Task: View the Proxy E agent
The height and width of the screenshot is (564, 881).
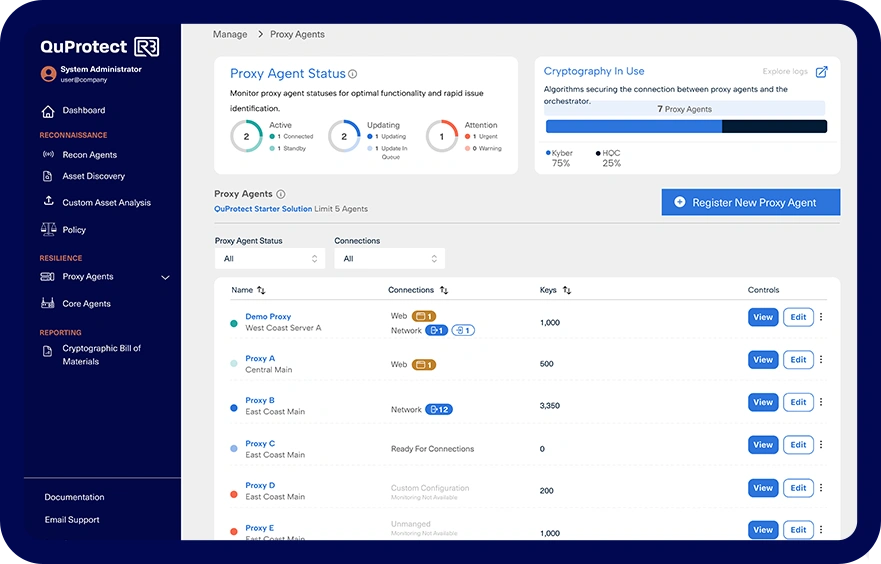Action: point(763,530)
